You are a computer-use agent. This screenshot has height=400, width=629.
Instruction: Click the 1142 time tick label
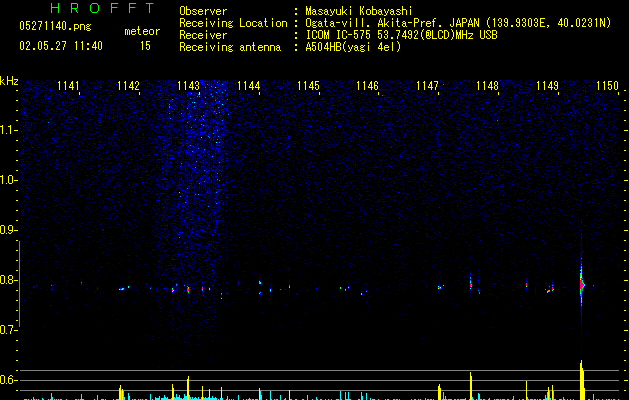click(128, 86)
